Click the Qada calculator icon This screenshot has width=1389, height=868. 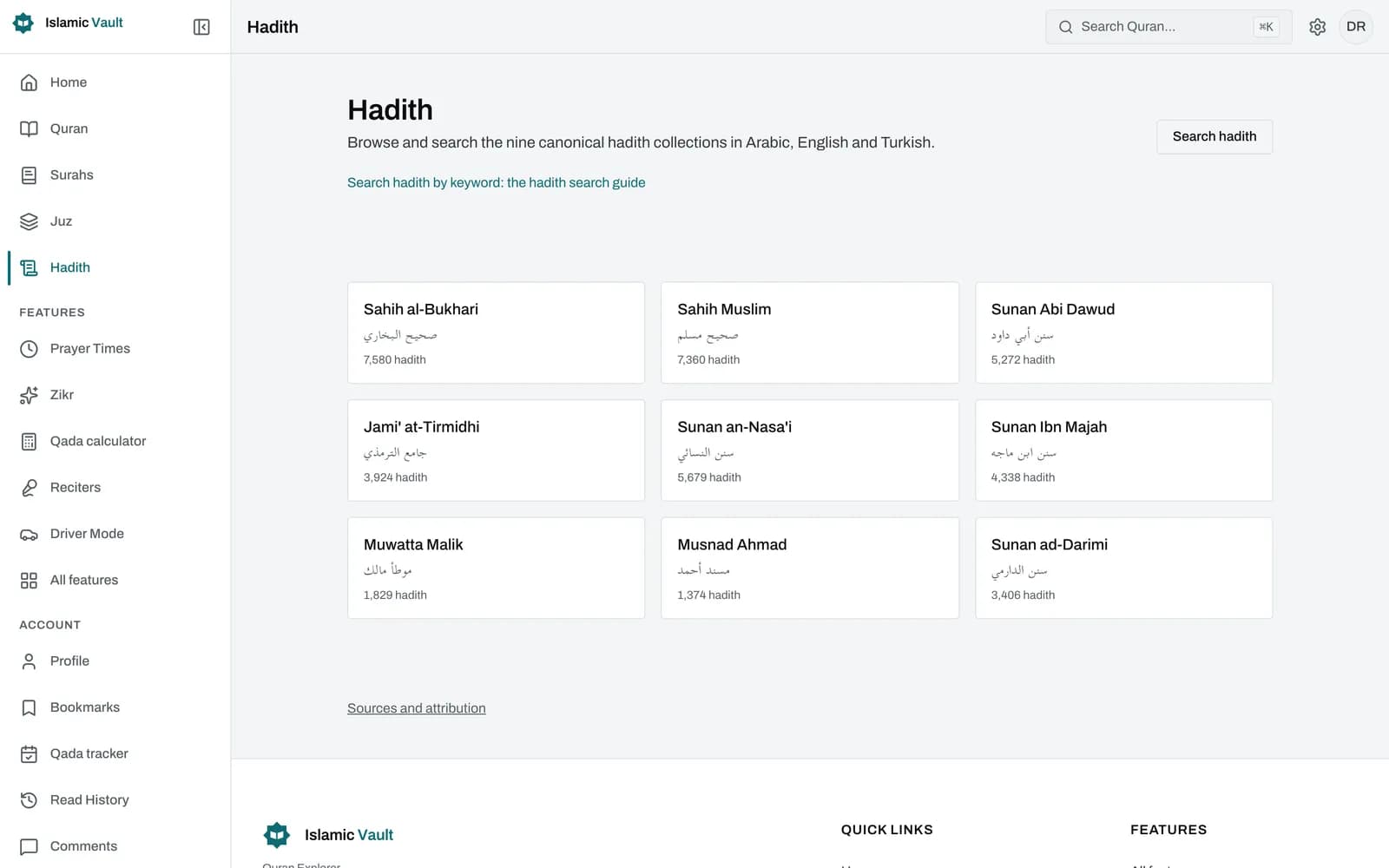[29, 441]
